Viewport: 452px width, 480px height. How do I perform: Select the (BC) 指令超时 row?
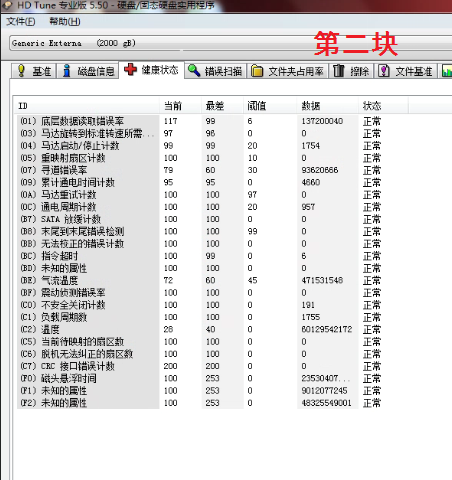[200, 256]
